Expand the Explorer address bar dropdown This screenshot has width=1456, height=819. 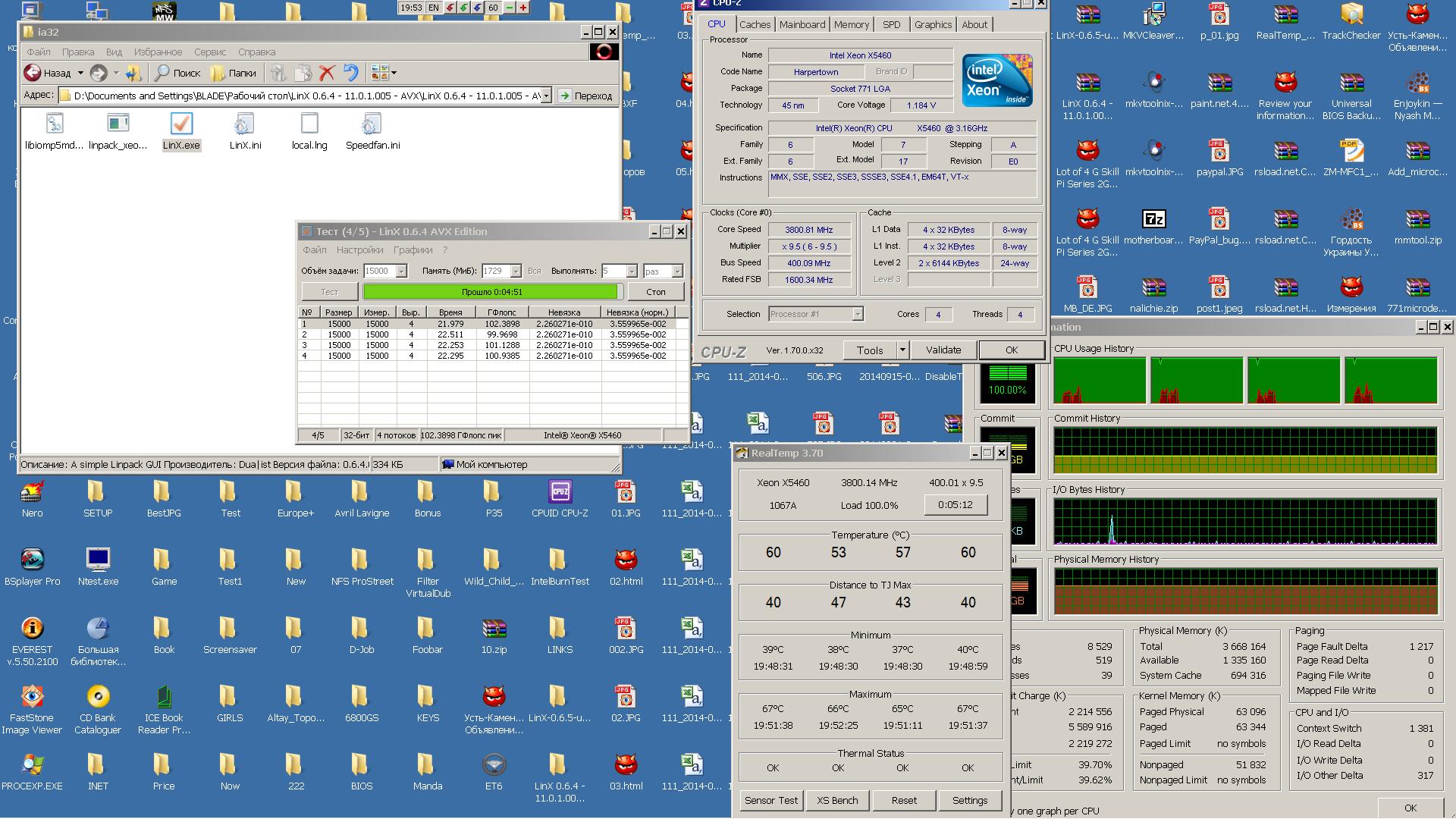(x=546, y=96)
